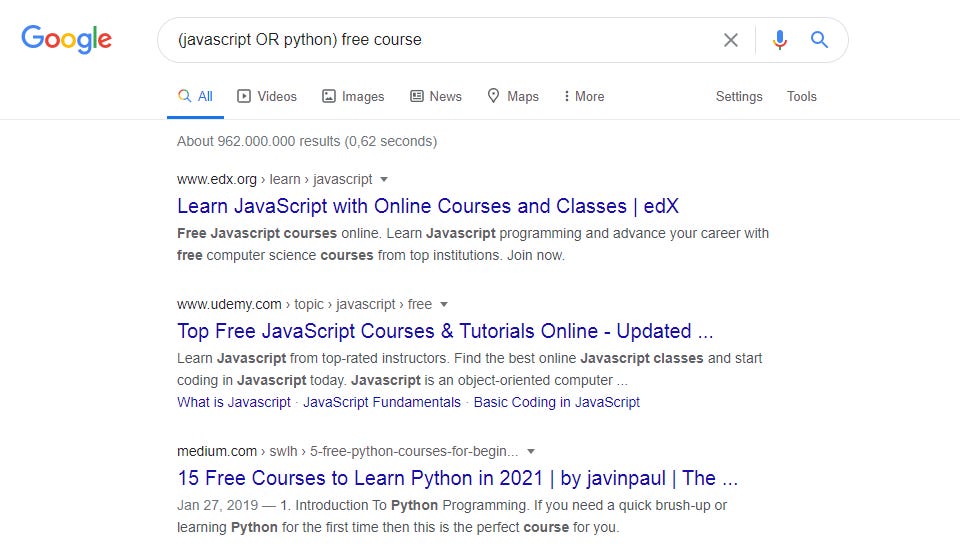
Task: Start voice search with the microphone icon
Action: pos(779,40)
